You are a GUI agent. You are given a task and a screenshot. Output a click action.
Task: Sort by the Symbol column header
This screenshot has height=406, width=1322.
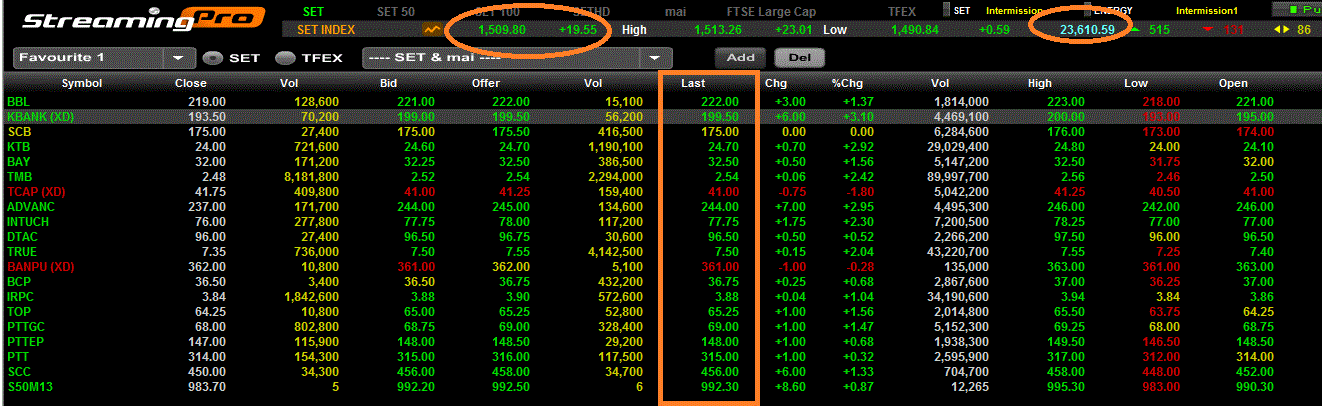(x=82, y=84)
